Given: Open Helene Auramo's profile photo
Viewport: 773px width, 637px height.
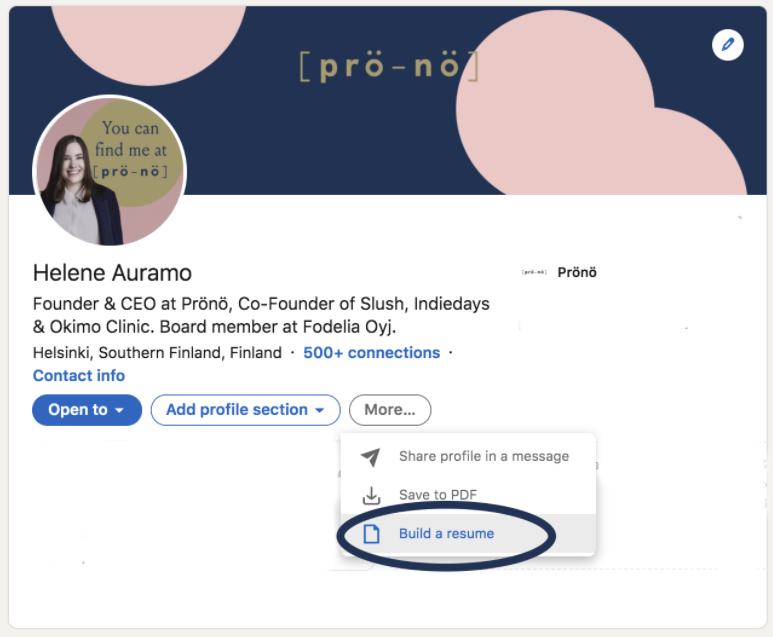Looking at the screenshot, I should point(109,171).
